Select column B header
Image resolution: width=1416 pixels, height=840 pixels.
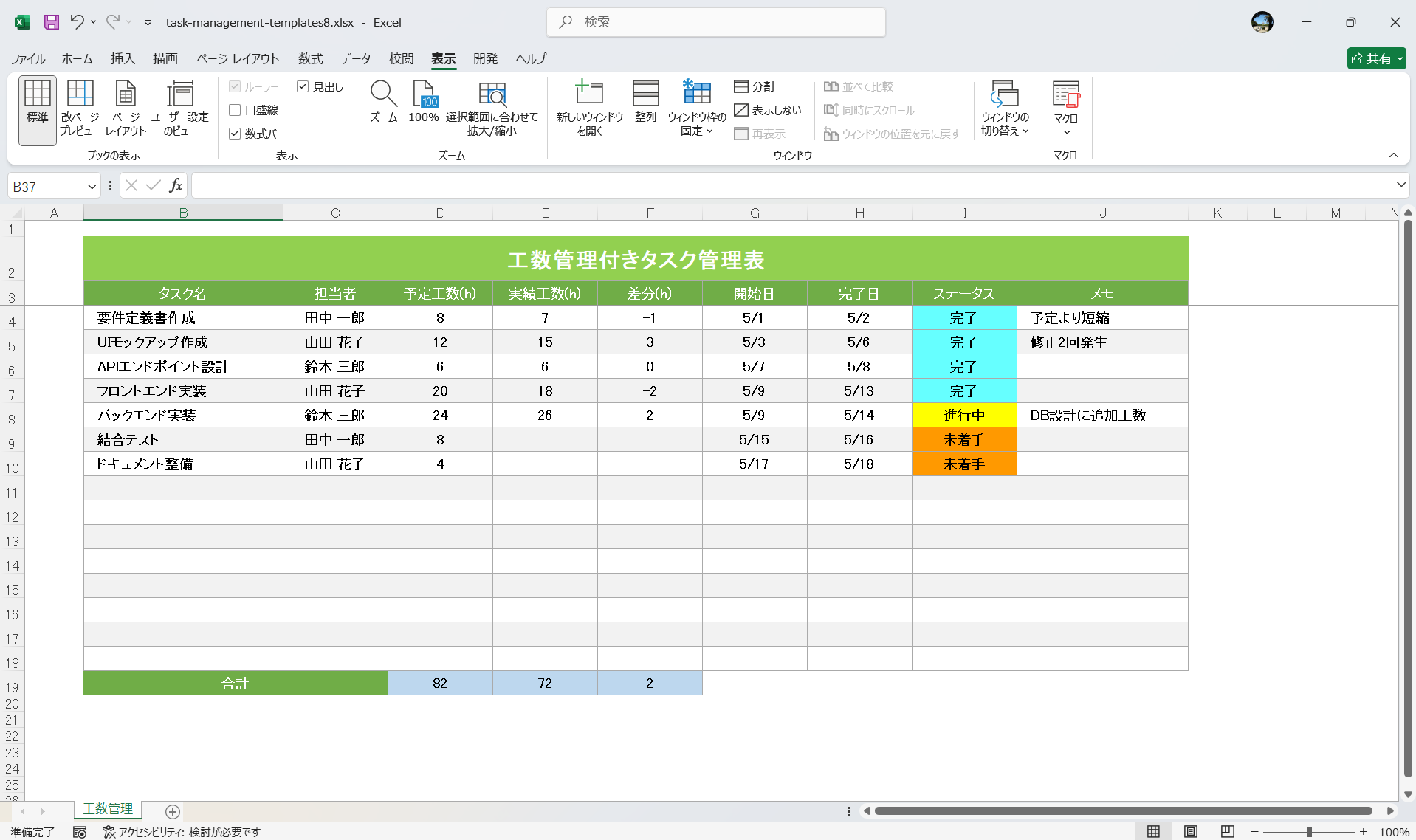(x=183, y=213)
